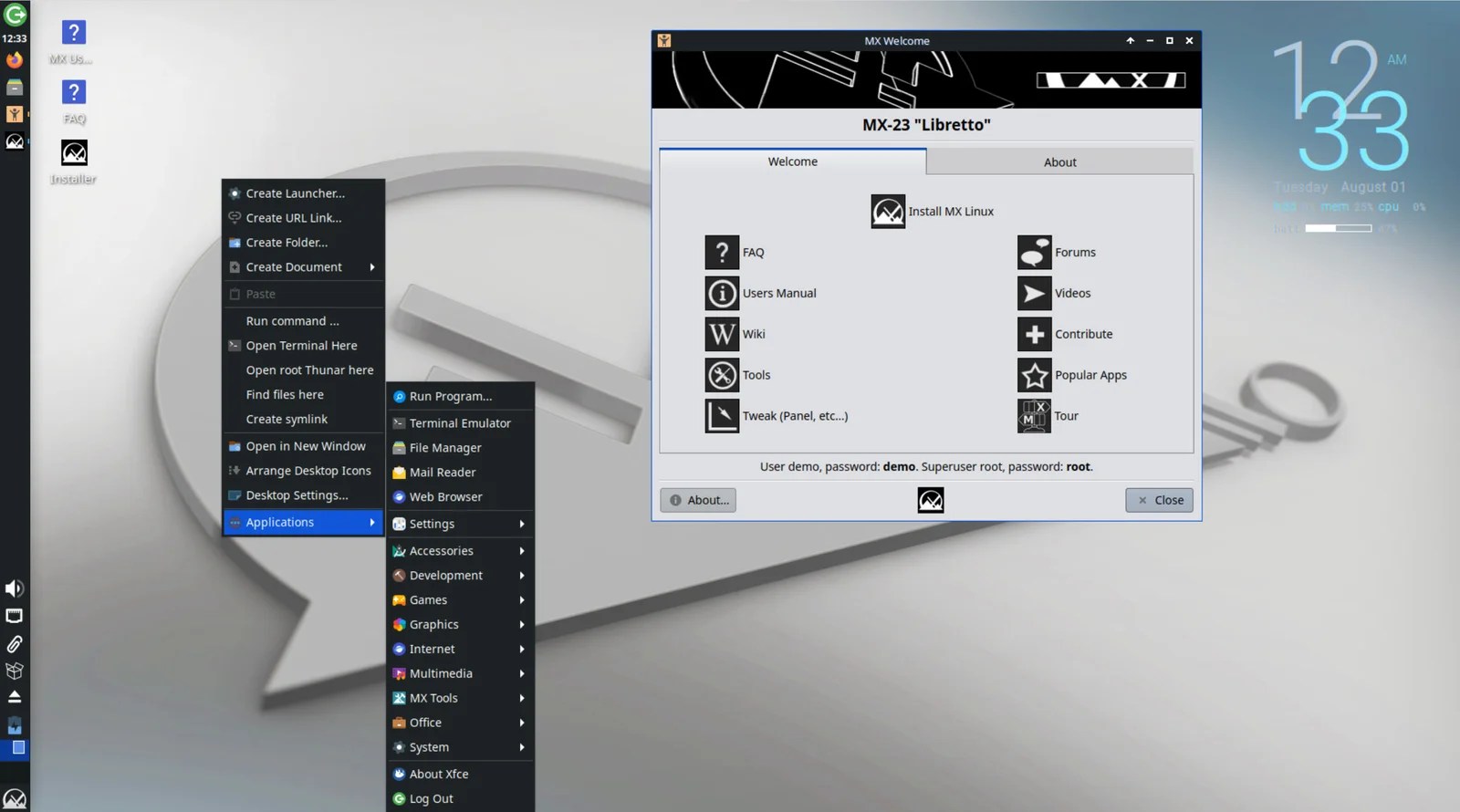Click the blue workspace switcher square
The height and width of the screenshot is (812, 1460).
click(x=18, y=748)
